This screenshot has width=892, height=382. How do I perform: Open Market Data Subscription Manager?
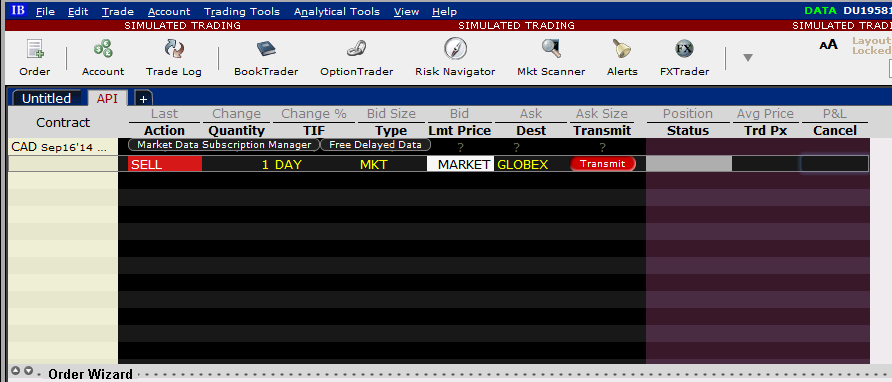[x=224, y=145]
